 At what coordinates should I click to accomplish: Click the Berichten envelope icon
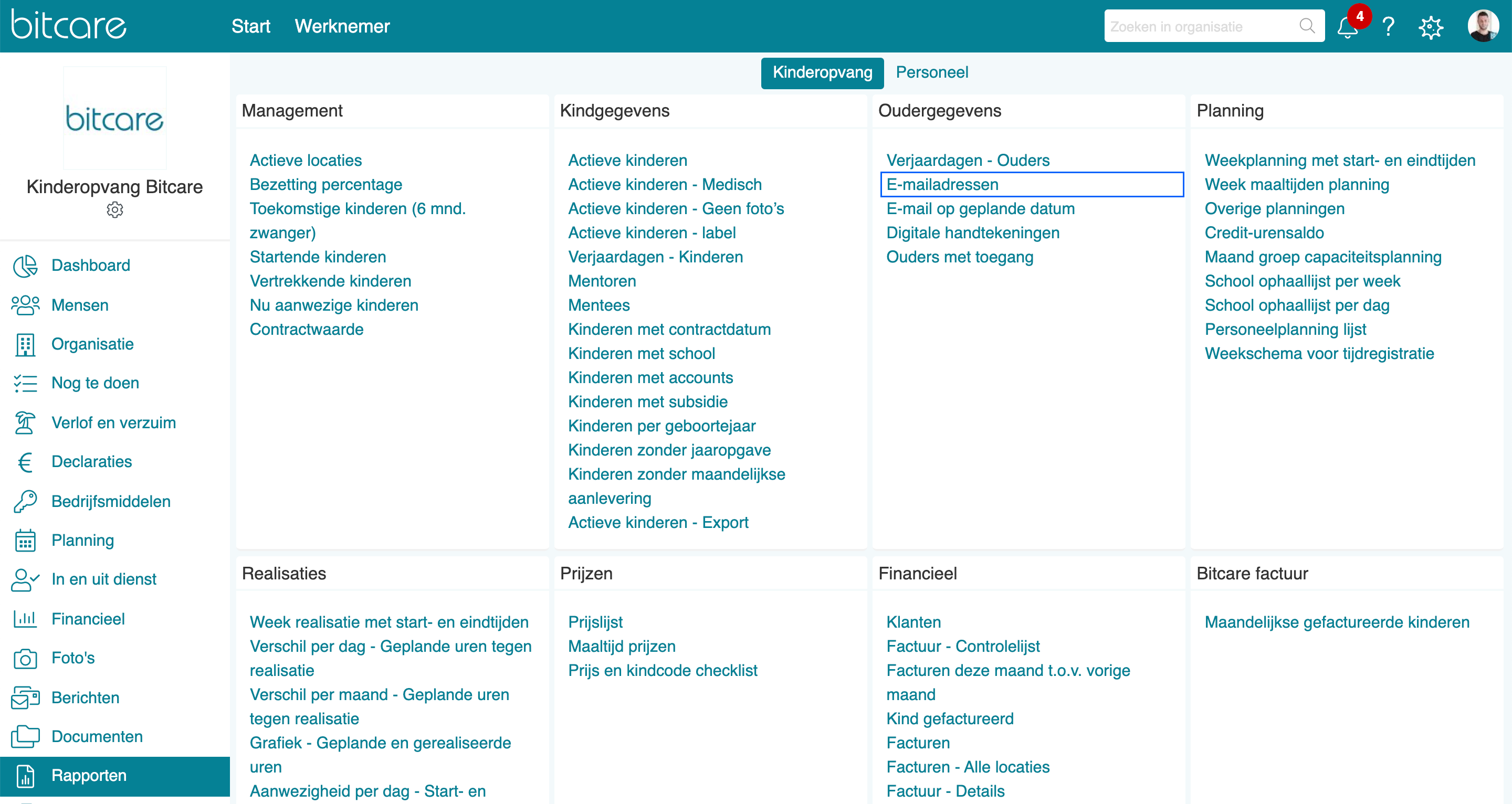(25, 697)
